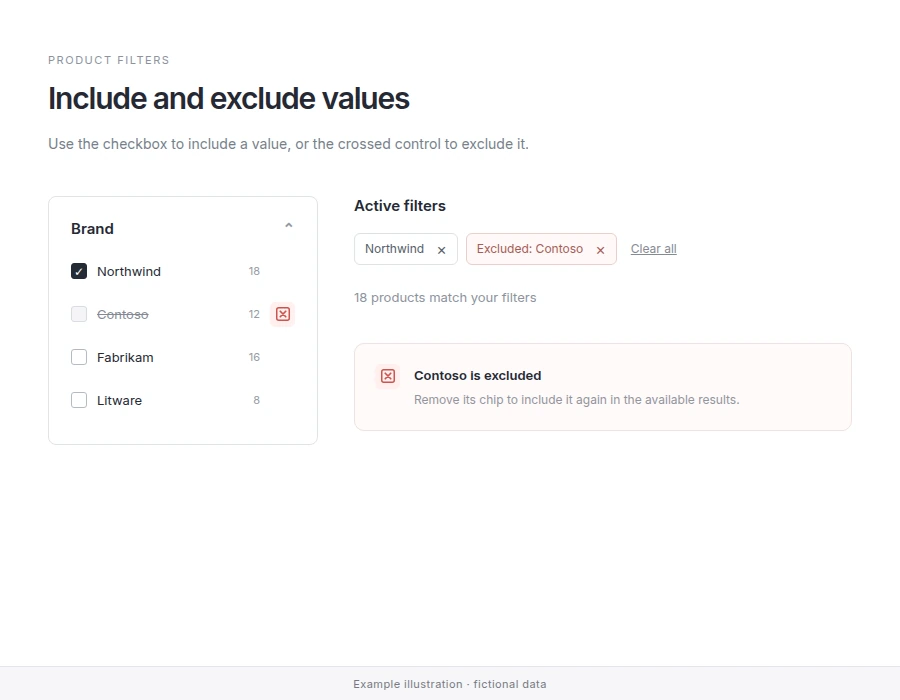Viewport: 900px width, 700px height.
Task: Click the 'Example illustration' footer text
Action: click(450, 684)
